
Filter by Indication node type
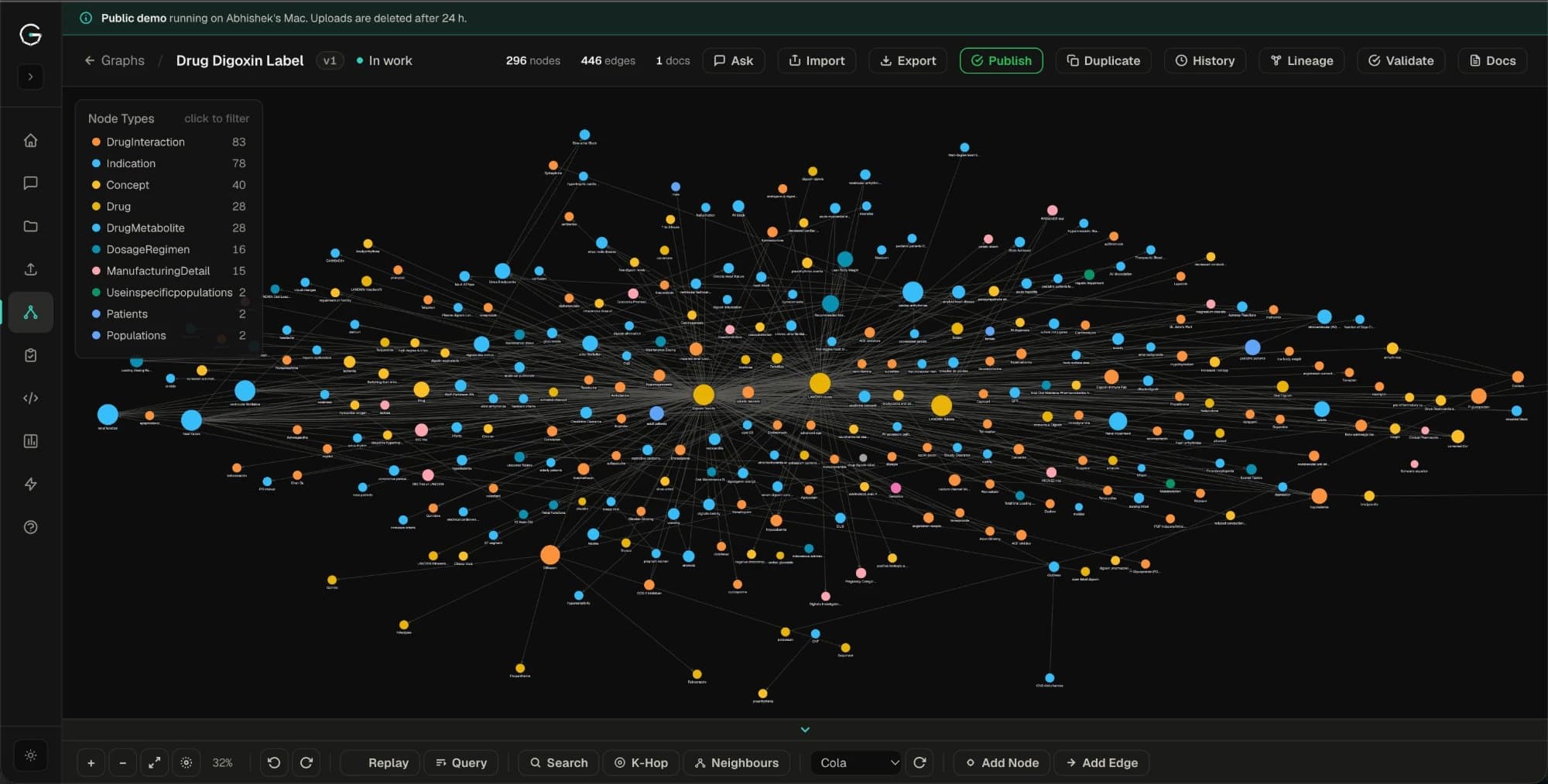169,163
